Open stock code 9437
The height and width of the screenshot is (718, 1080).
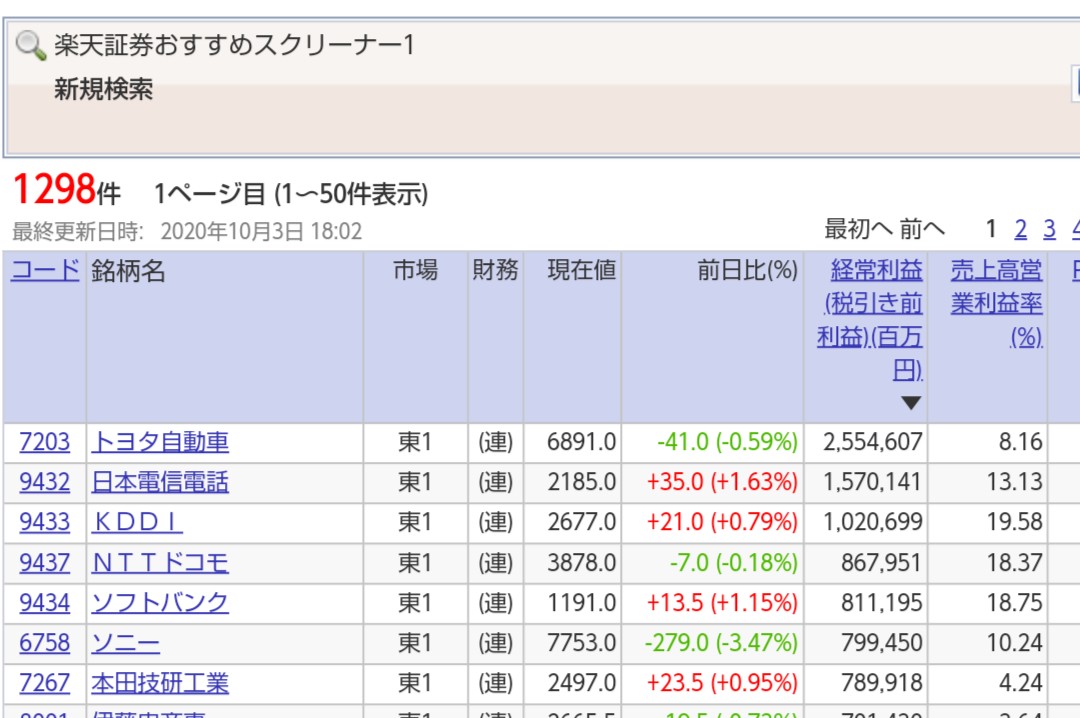(x=45, y=562)
